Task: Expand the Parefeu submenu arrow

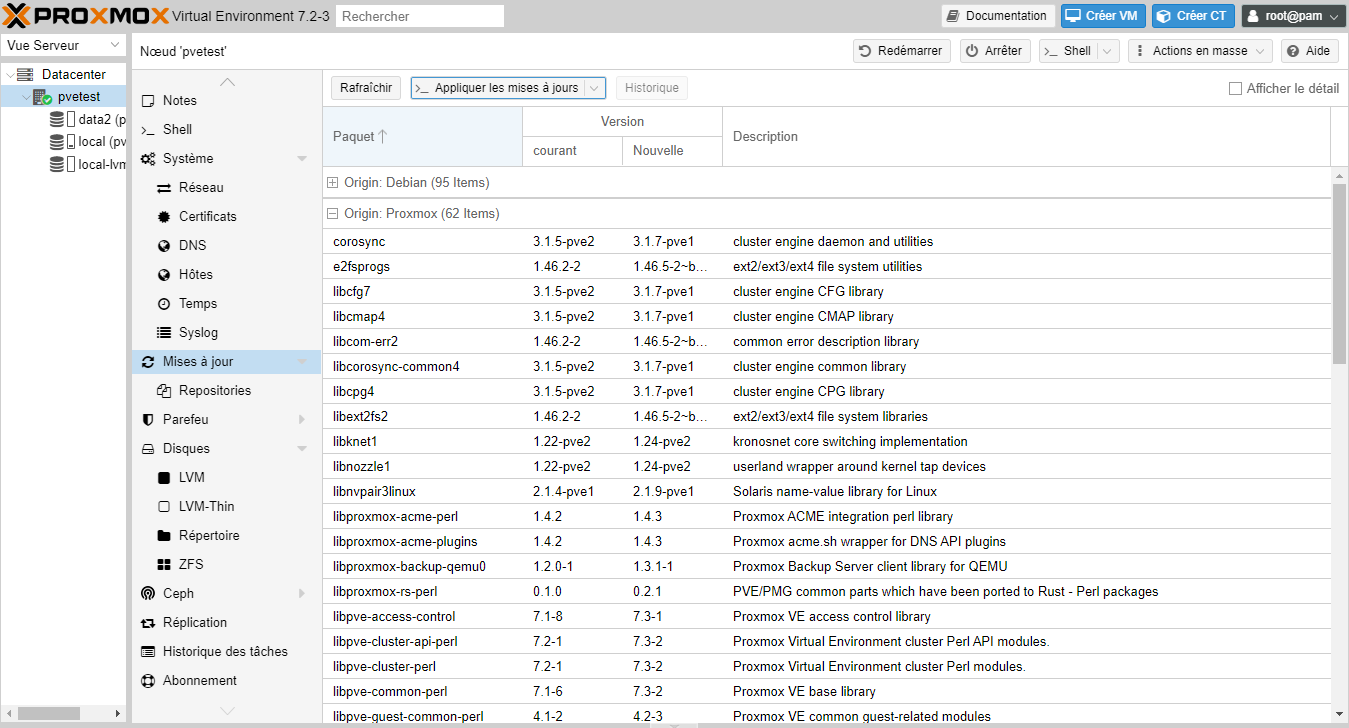Action: 302,419
